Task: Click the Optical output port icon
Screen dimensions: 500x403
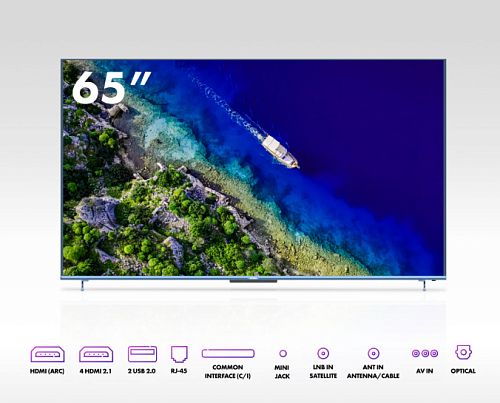Action: [463, 352]
